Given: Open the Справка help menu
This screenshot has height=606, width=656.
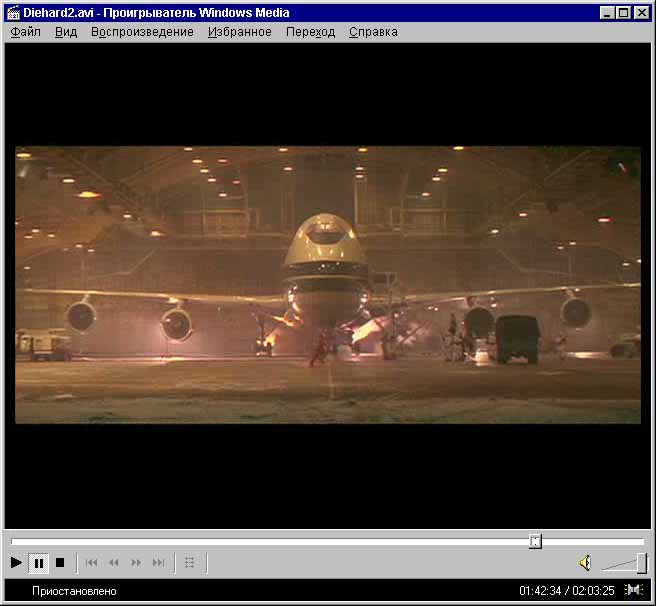Looking at the screenshot, I should coord(373,32).
